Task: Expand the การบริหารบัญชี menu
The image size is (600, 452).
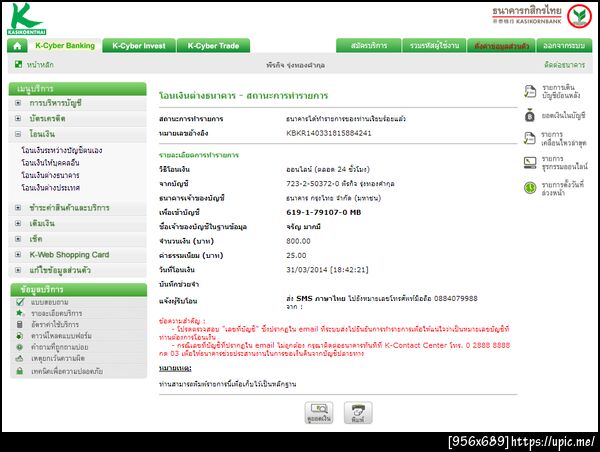Action: (x=18, y=103)
